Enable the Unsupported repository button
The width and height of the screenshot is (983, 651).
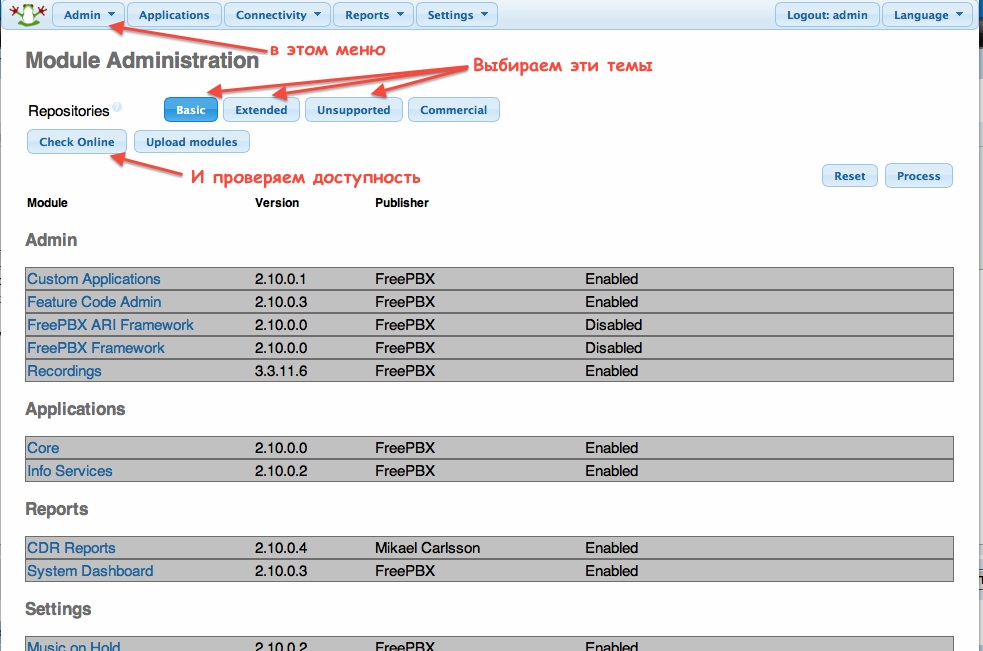(x=353, y=110)
